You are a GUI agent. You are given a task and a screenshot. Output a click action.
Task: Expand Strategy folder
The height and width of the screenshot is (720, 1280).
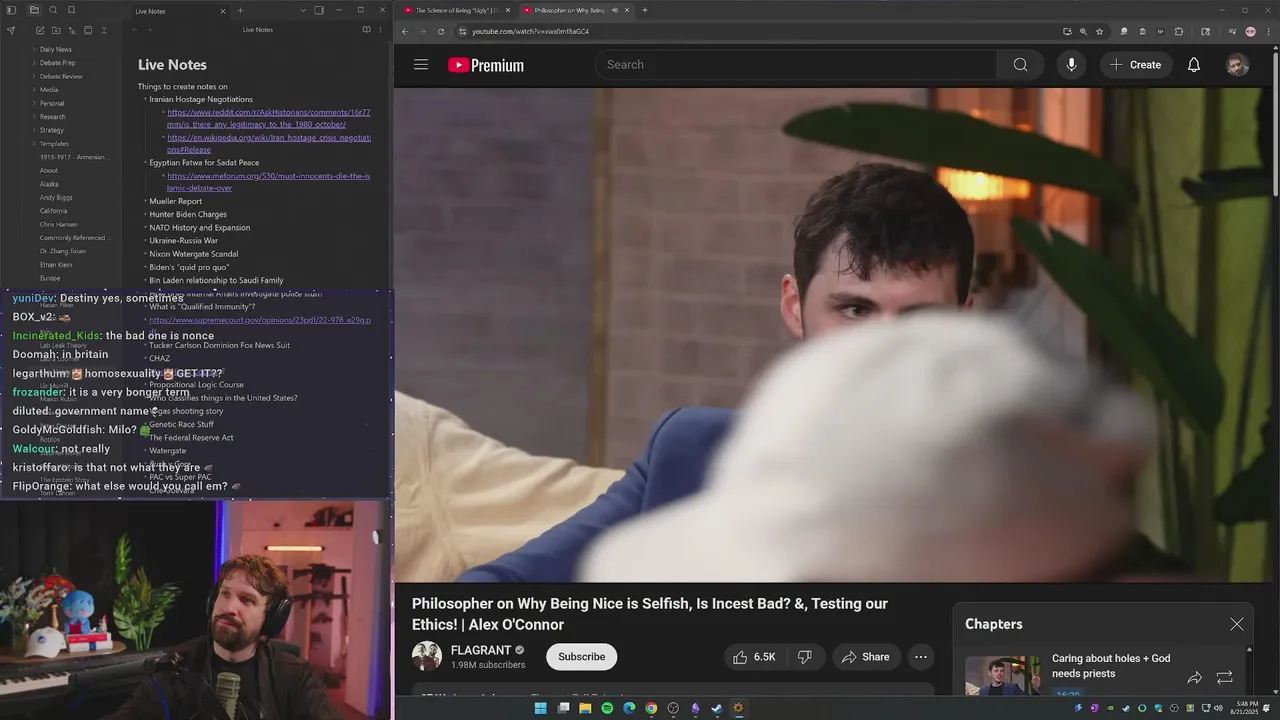pos(51,130)
